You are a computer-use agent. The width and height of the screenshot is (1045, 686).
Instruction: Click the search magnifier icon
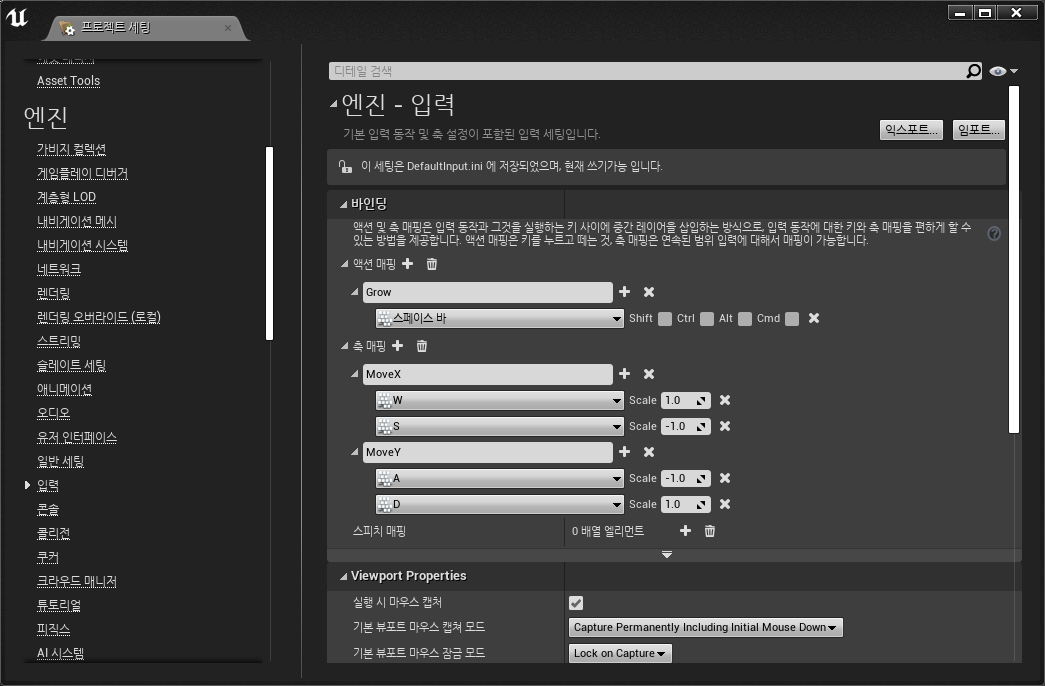(x=974, y=71)
